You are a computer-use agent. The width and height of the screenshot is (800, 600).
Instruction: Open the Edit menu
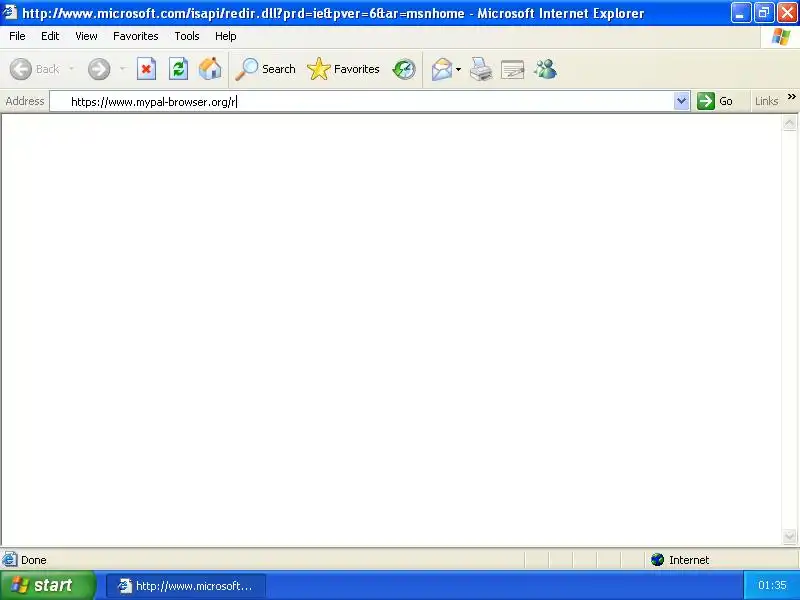50,36
